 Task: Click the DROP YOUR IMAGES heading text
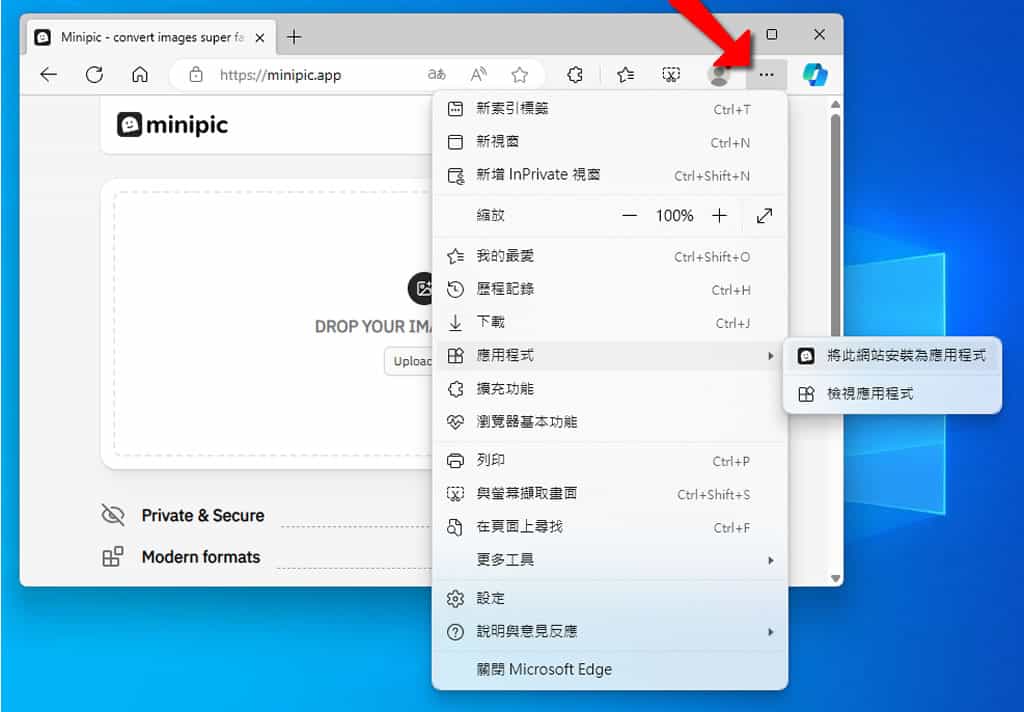[373, 327]
